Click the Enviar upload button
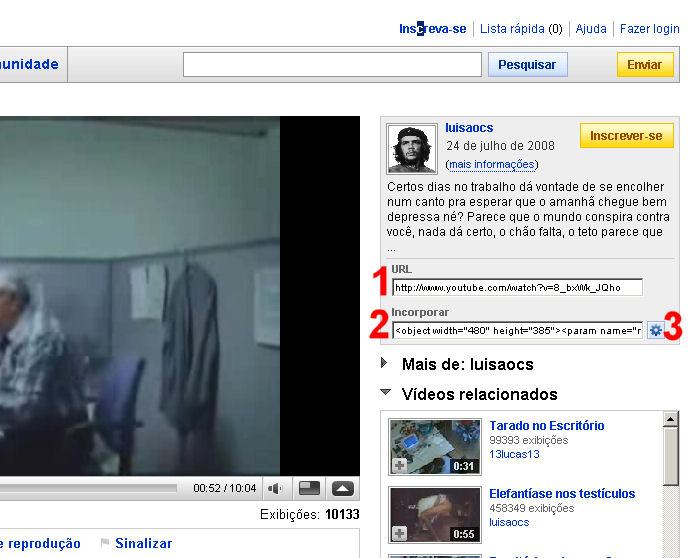The width and height of the screenshot is (696, 558). coord(645,65)
